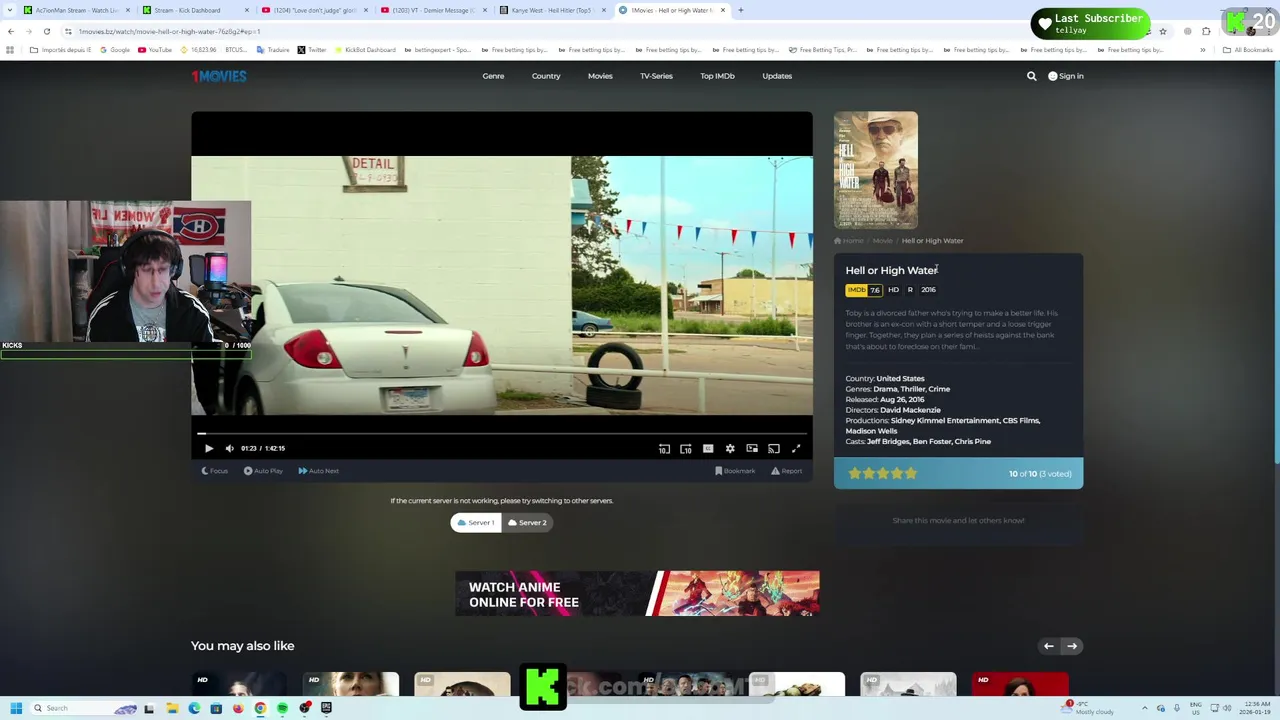Toggle the Auto Next option
Screen dimensions: 1280x720
318,471
